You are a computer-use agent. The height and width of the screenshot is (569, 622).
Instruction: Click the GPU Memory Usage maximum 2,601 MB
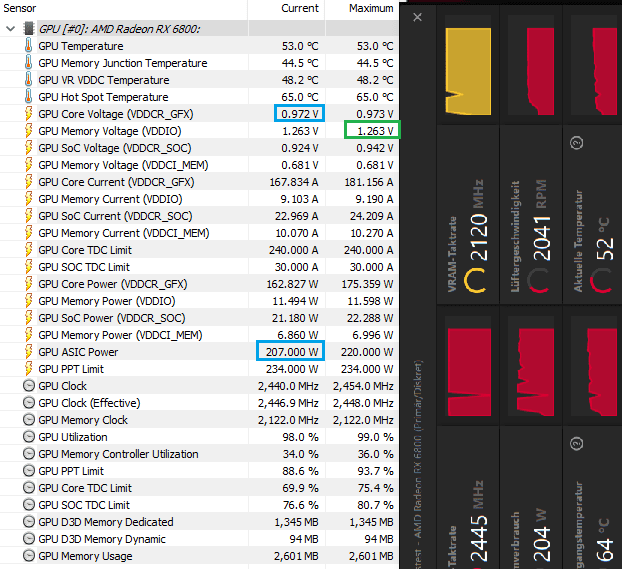coord(371,556)
